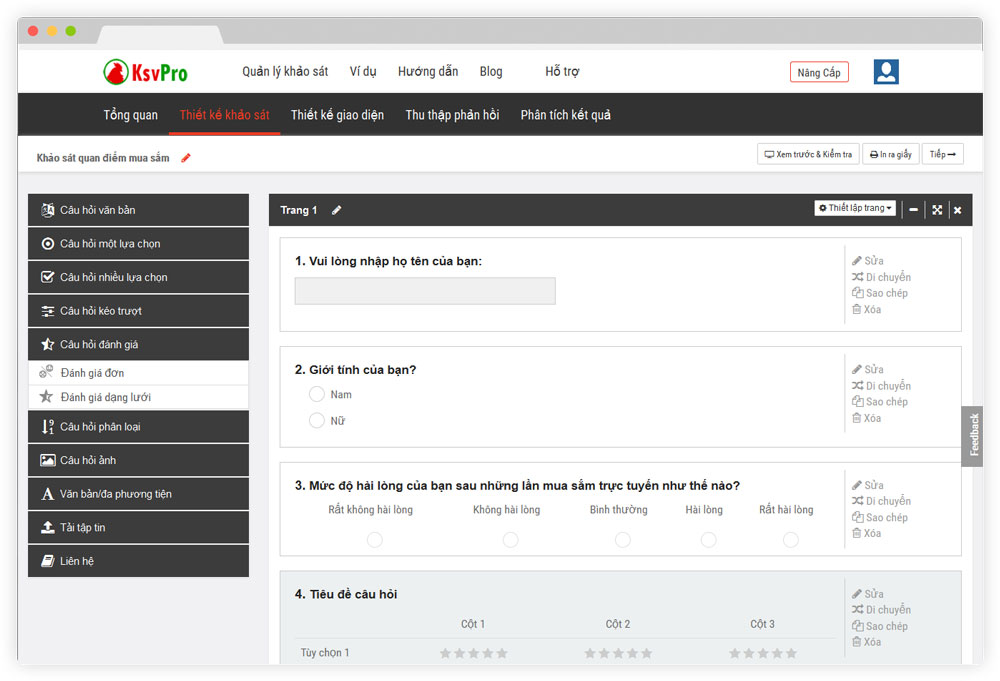Choose the Bình thường rating
1000x681 pixels.
pos(622,540)
